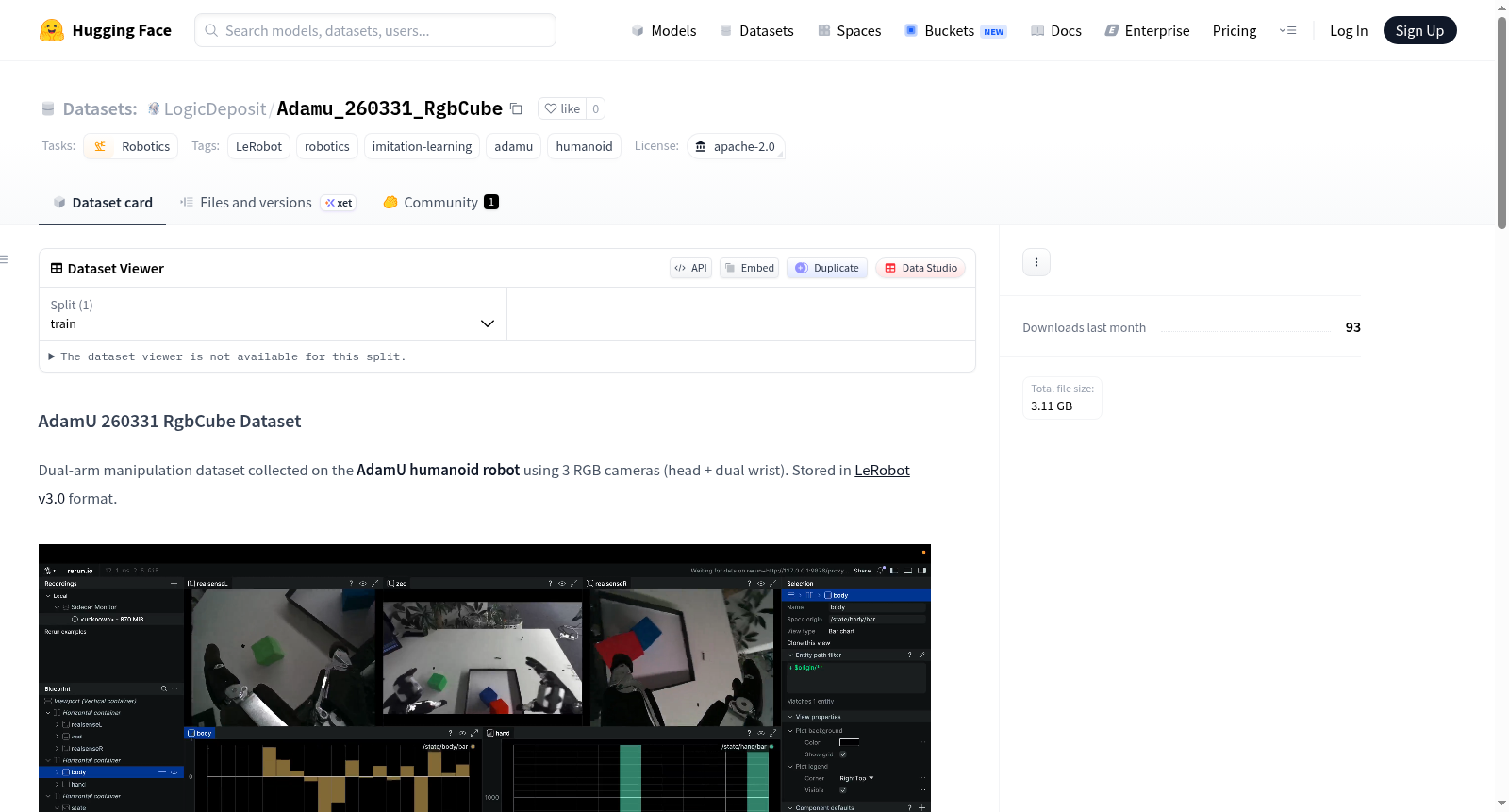Click the API button in Dataset Viewer
This screenshot has height=812, width=1509.
pyautogui.click(x=690, y=268)
